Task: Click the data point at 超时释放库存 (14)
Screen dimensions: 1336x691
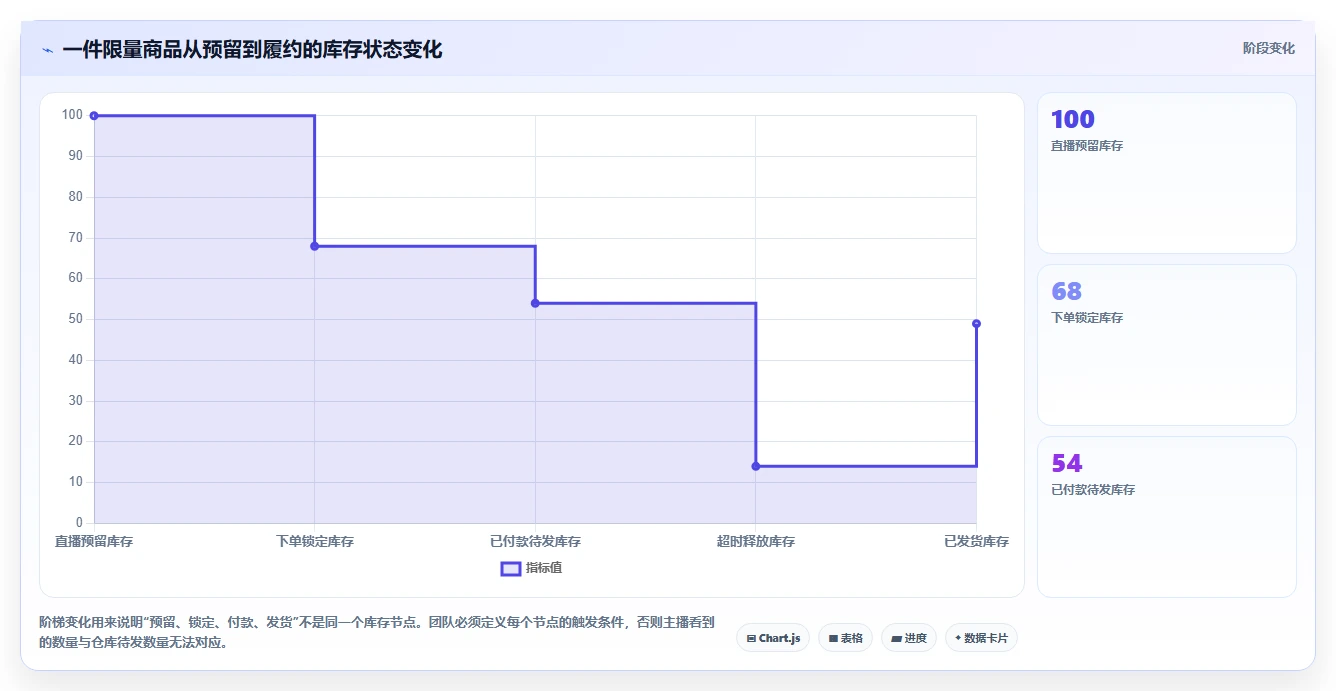Action: point(755,466)
